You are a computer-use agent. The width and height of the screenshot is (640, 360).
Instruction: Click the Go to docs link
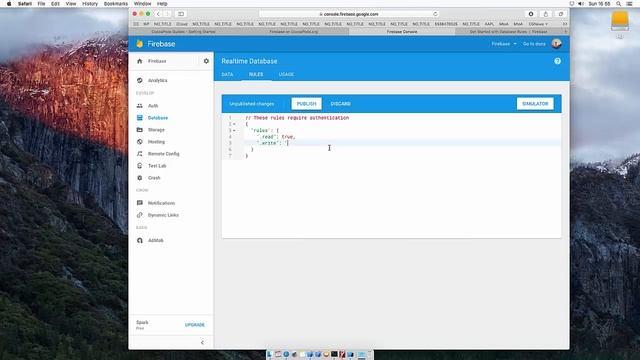click(534, 44)
